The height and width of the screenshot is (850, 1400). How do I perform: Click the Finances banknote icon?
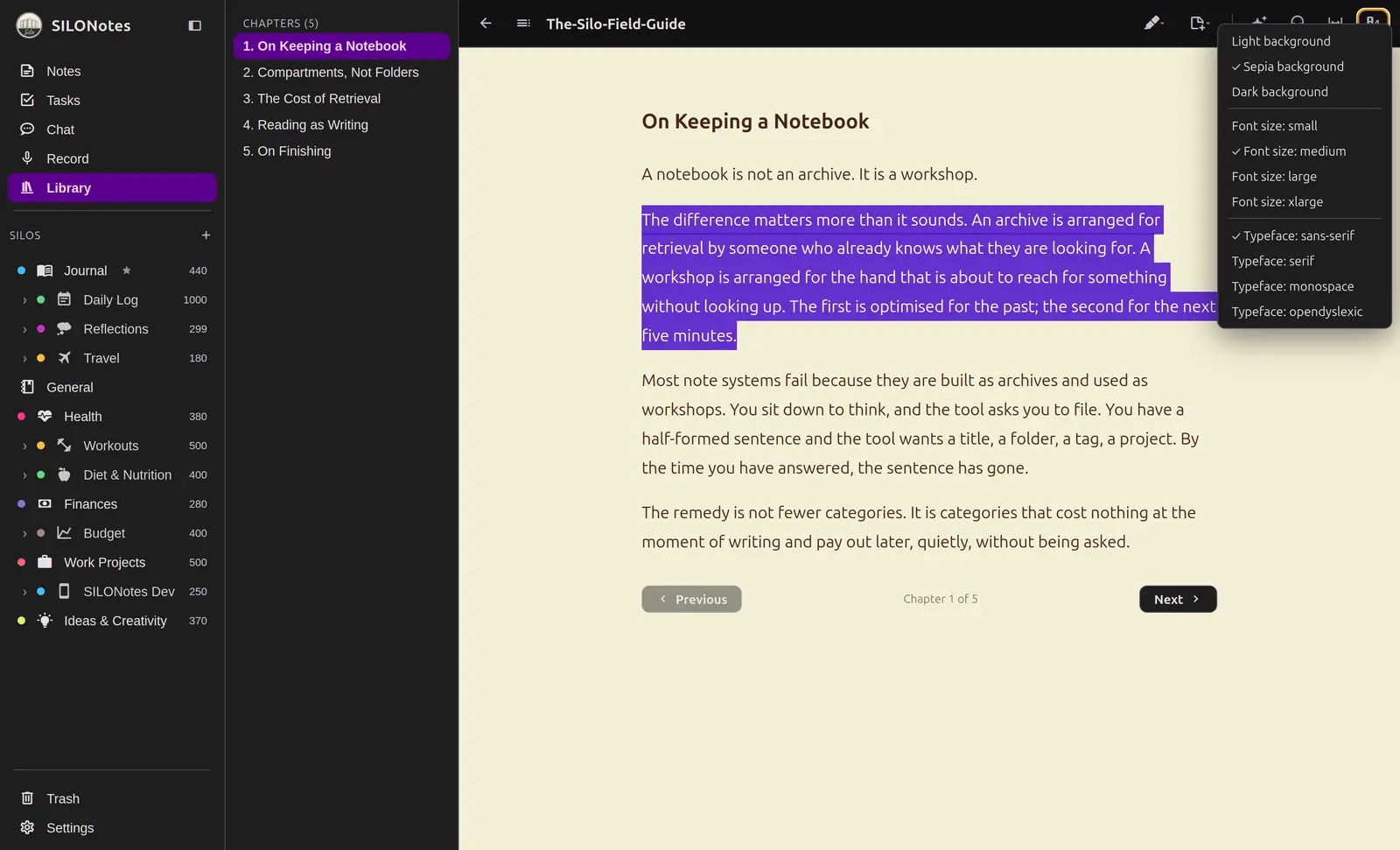click(x=45, y=504)
